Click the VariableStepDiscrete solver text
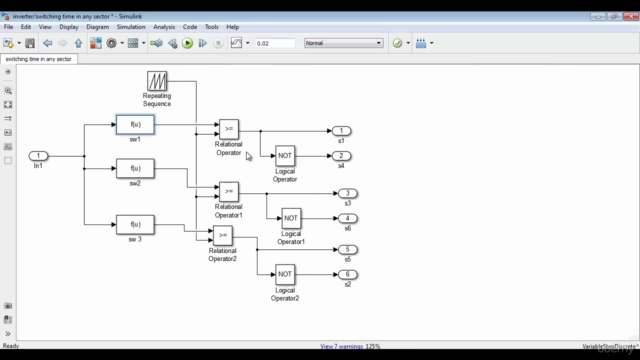Image resolution: width=640 pixels, height=360 pixels. click(x=610, y=346)
